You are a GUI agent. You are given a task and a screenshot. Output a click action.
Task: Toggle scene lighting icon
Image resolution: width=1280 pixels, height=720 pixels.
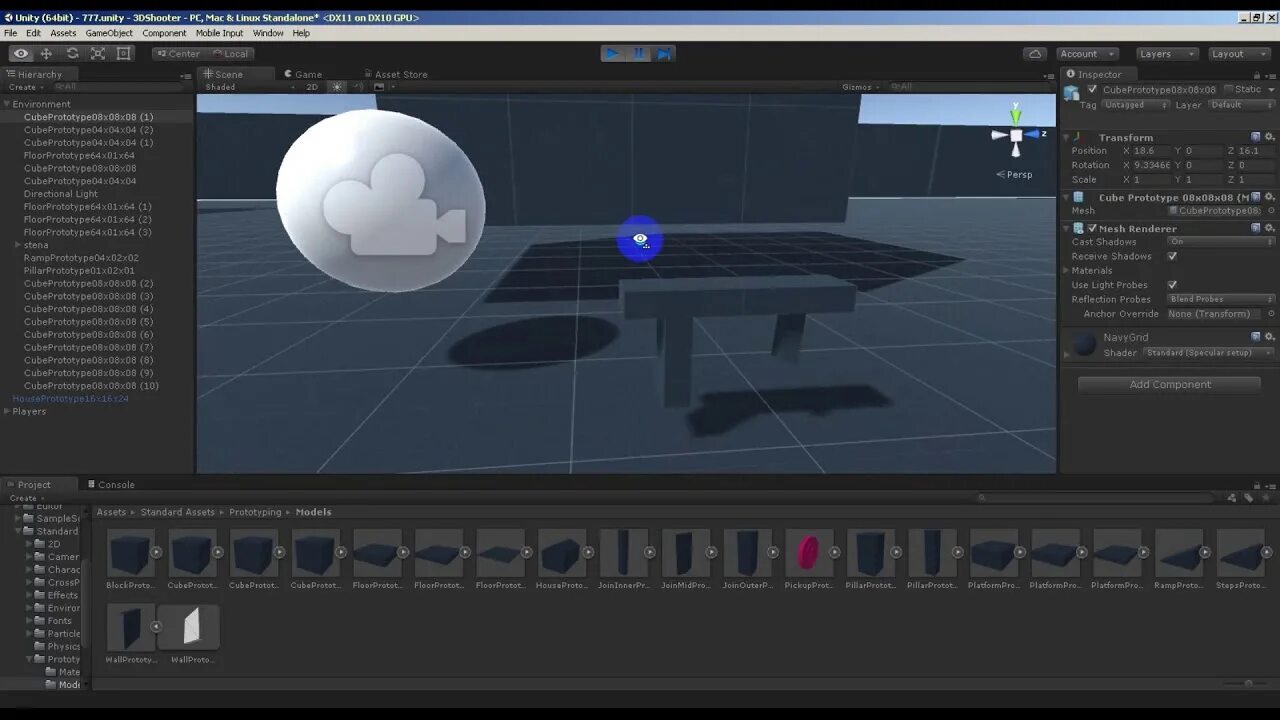(337, 87)
